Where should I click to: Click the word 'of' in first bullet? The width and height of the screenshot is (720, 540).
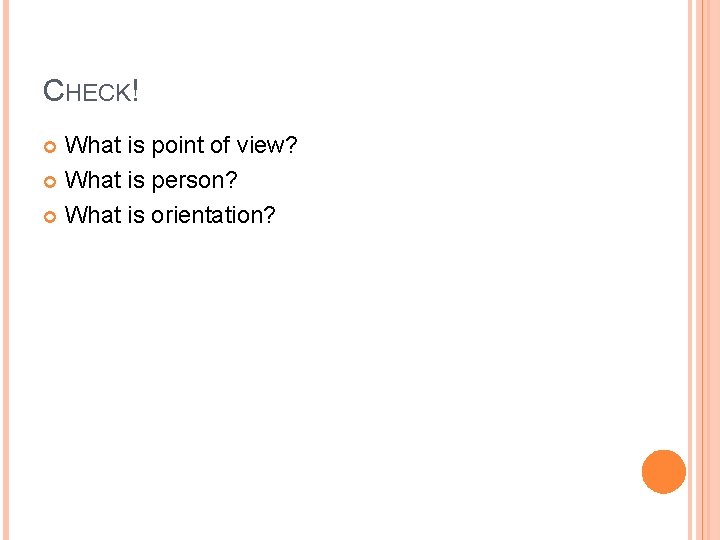[x=221, y=146]
